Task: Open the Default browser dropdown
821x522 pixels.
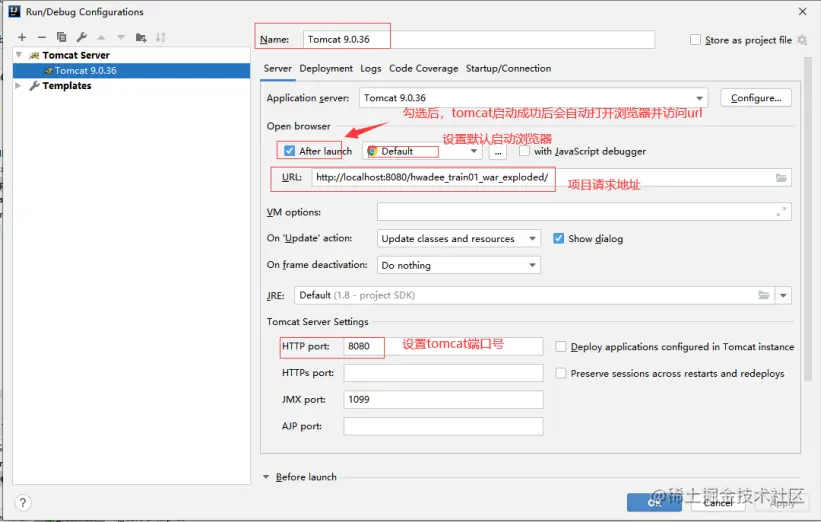Action: click(x=421, y=151)
